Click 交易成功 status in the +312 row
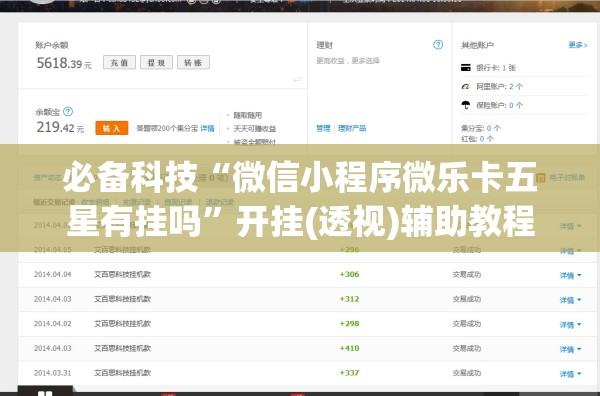The width and height of the screenshot is (600, 396). point(467,299)
